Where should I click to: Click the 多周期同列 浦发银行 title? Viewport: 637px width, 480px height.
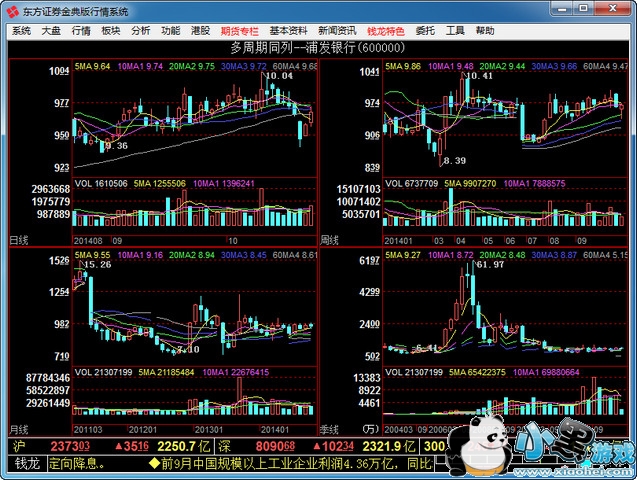coord(318,48)
